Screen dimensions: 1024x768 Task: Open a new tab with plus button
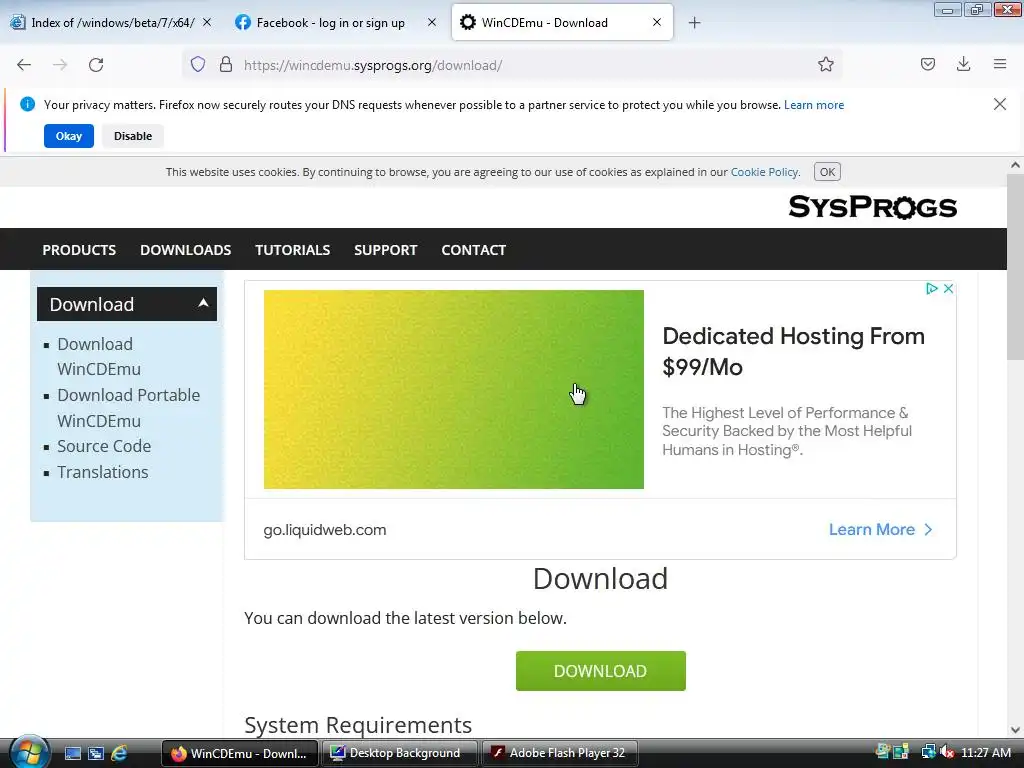694,23
